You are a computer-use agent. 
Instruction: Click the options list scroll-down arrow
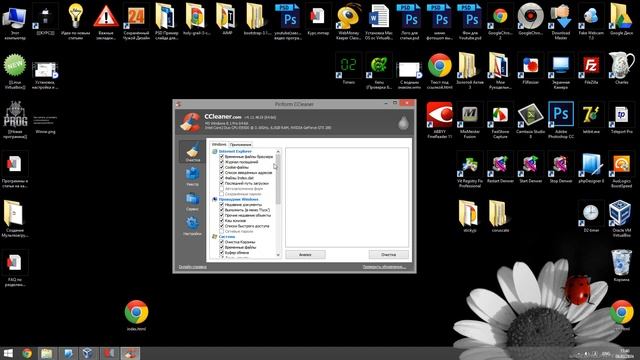click(x=278, y=255)
